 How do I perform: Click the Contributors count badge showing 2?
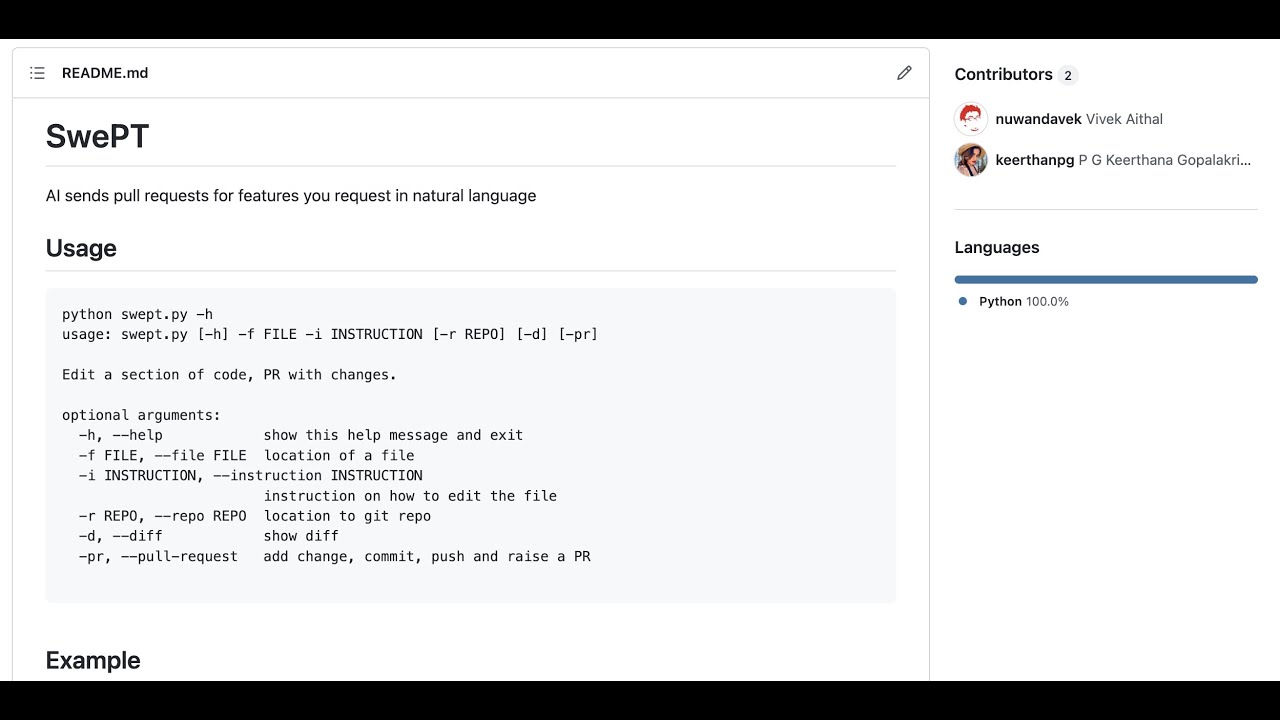point(1068,75)
